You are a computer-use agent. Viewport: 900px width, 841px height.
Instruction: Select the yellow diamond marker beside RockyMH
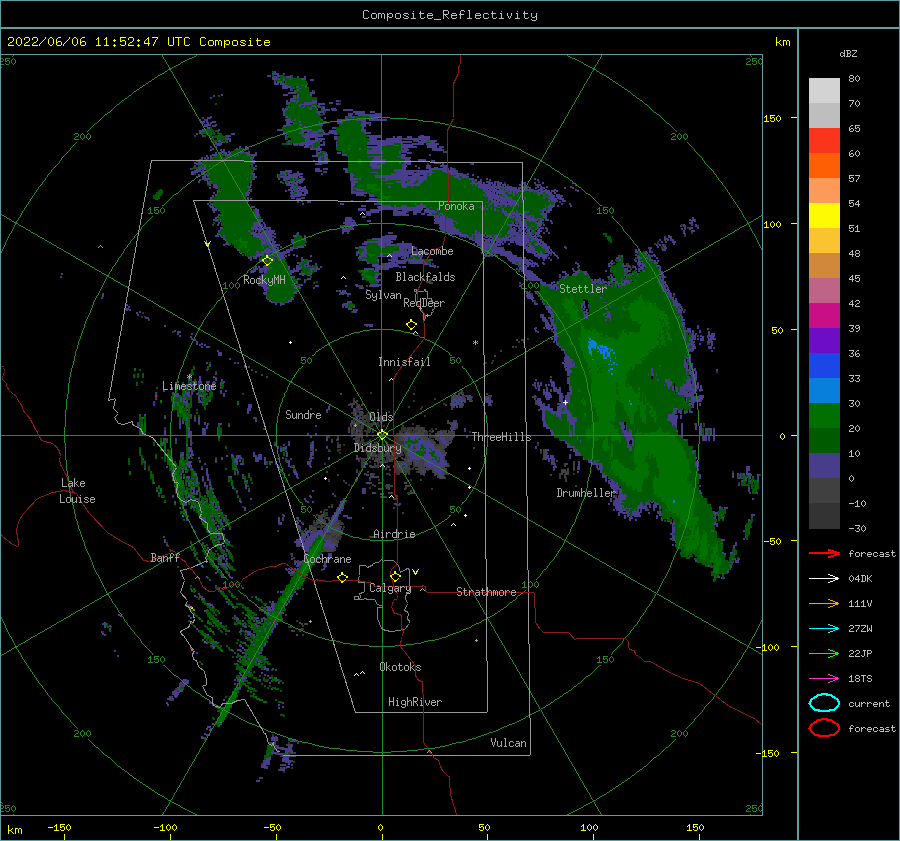[x=267, y=261]
